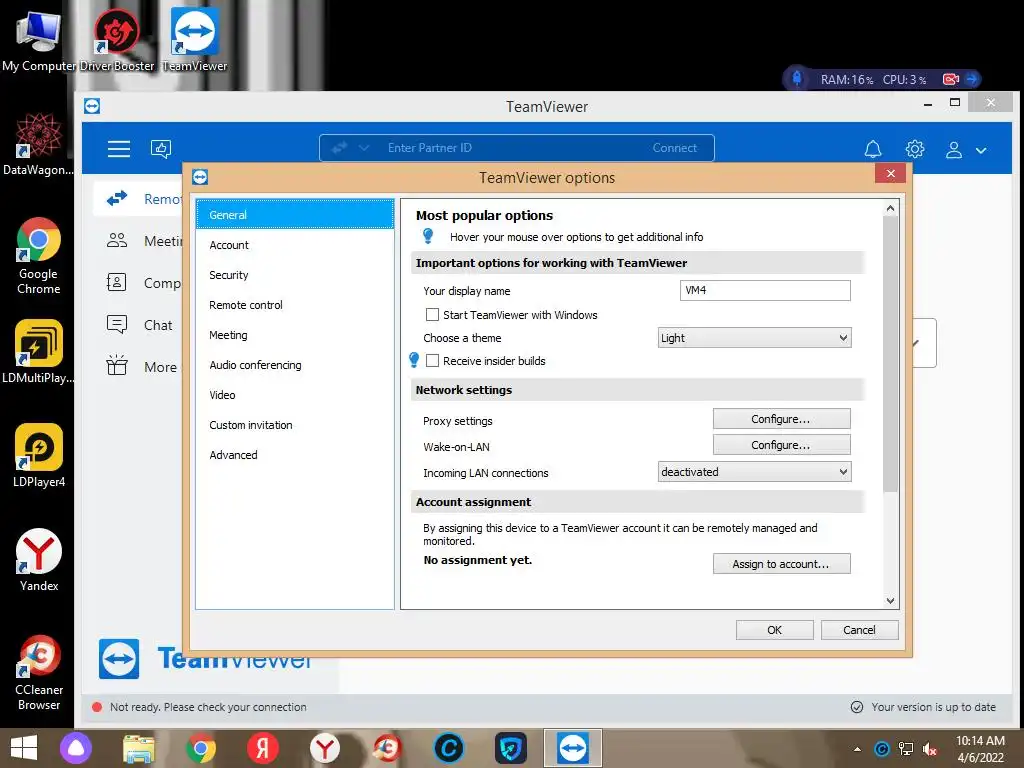Viewport: 1024px width, 768px height.
Task: Select the Video options category
Action: 295,395
